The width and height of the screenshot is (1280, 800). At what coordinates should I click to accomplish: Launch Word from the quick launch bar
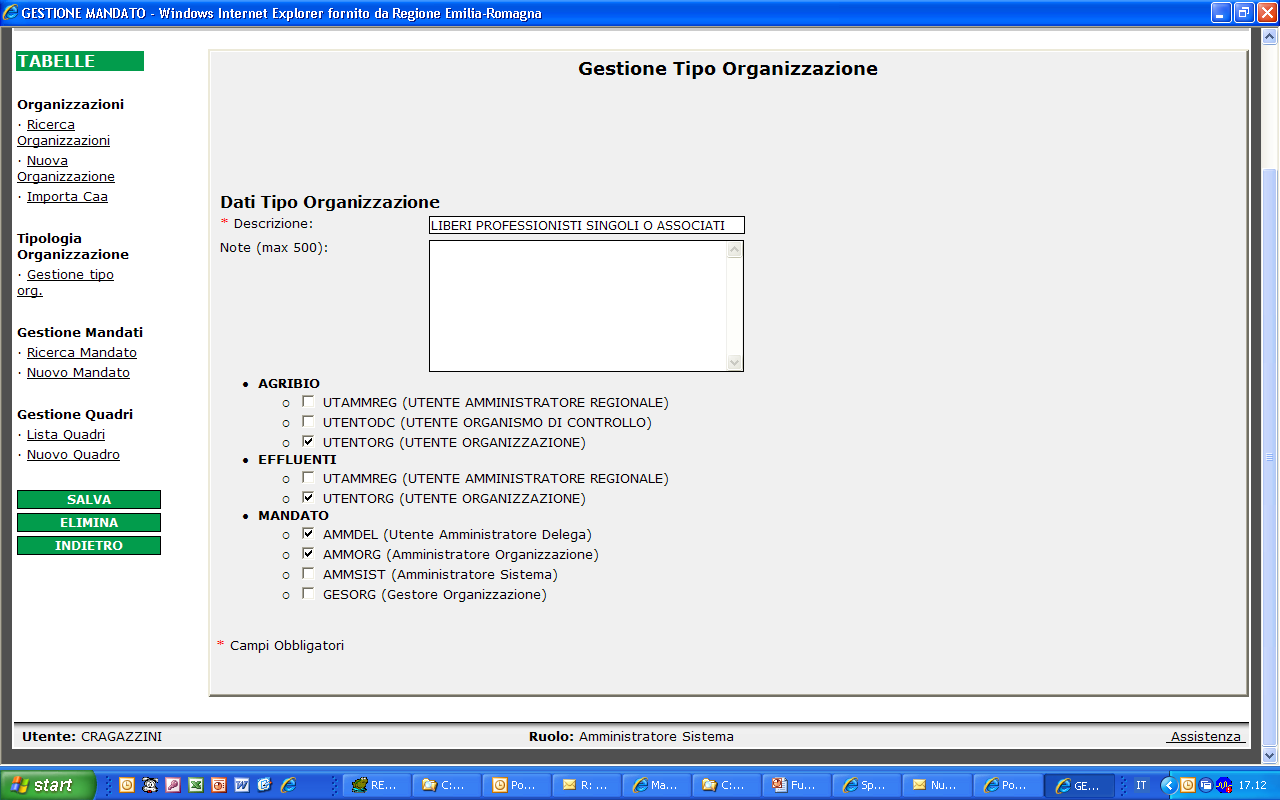click(242, 785)
